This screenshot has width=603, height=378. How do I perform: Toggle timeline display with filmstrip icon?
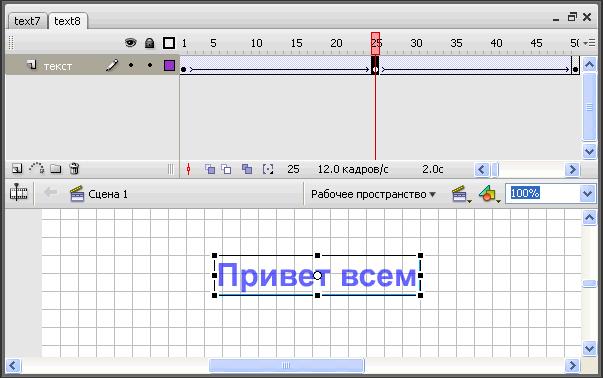18,192
